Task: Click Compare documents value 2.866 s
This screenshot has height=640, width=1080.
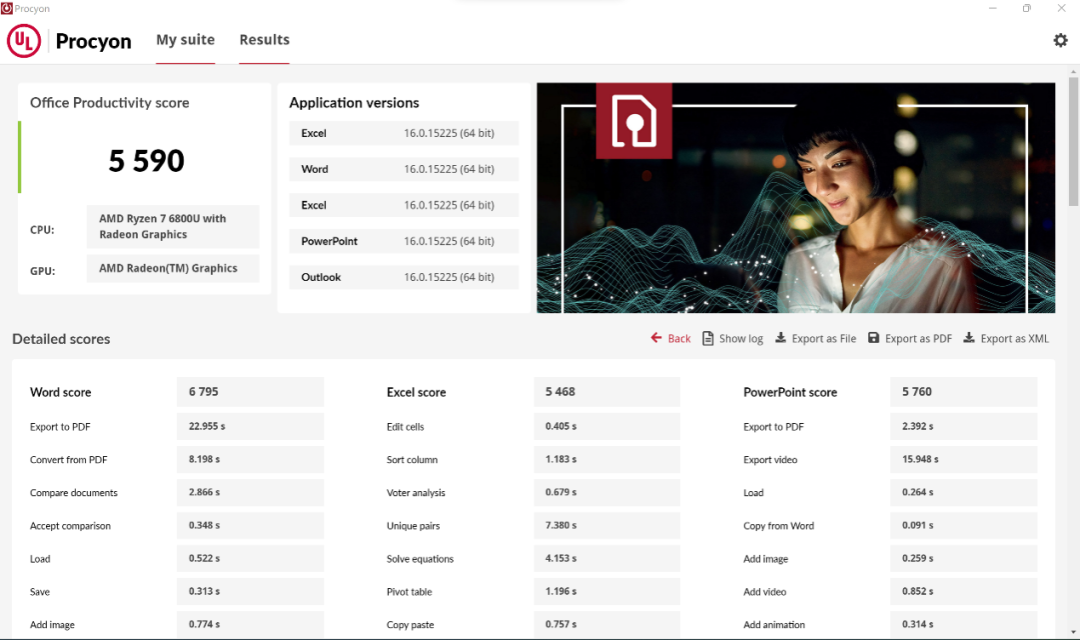Action: 250,493
